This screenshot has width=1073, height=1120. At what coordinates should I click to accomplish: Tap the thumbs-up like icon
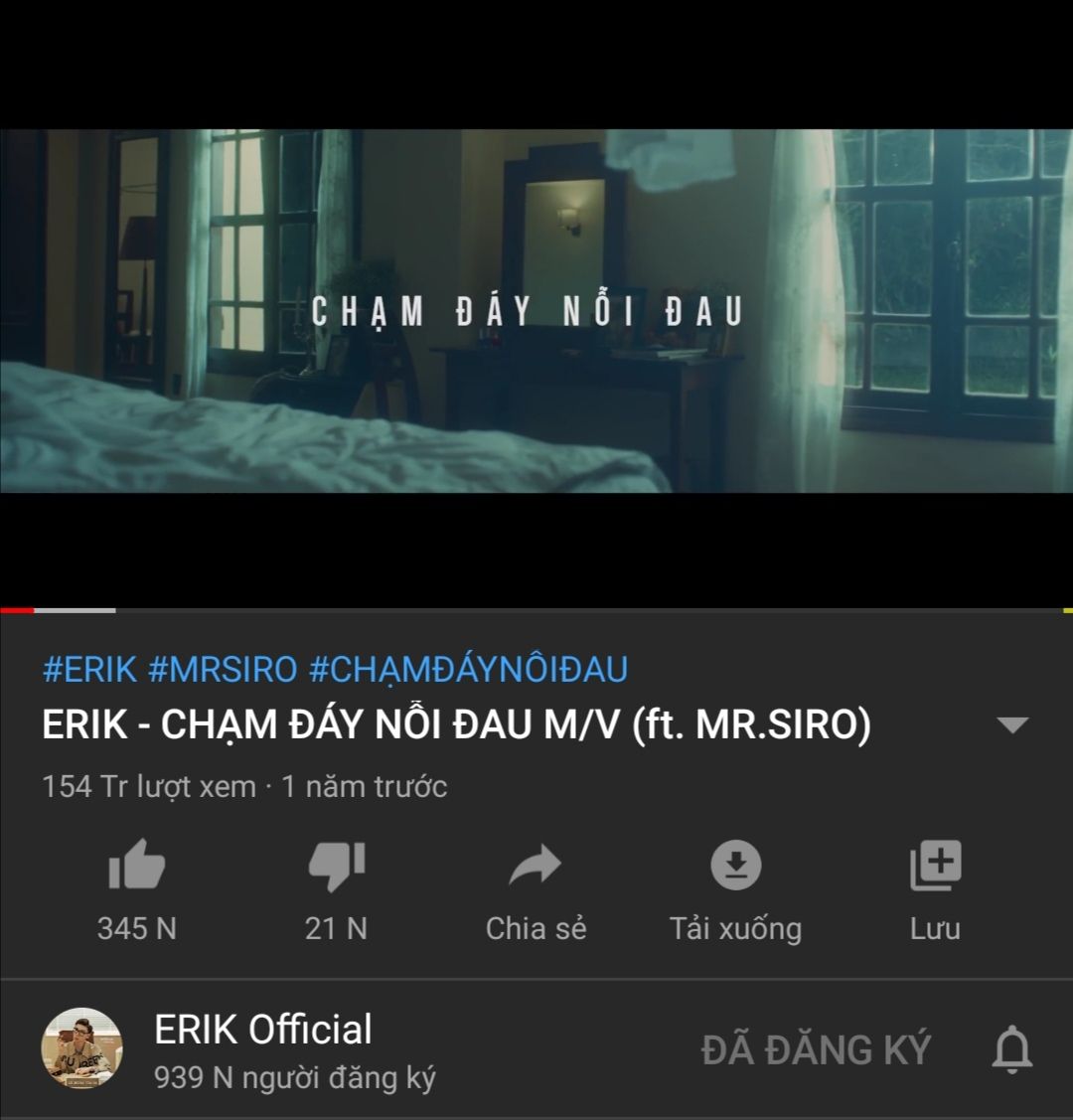click(136, 865)
